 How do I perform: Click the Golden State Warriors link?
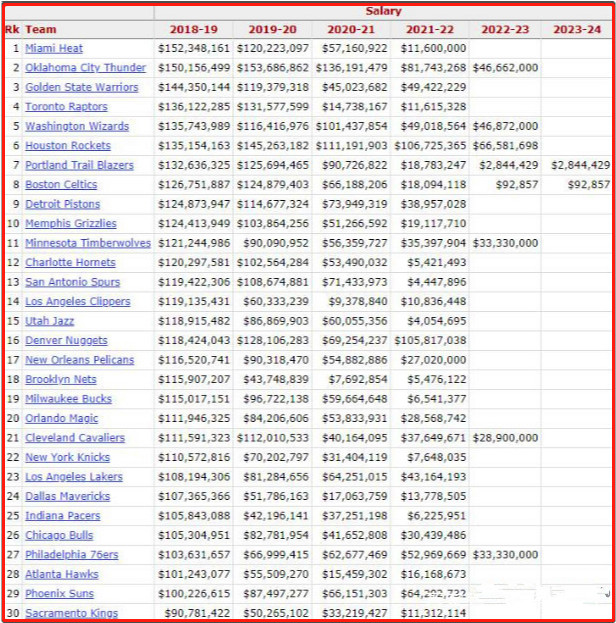coord(82,87)
